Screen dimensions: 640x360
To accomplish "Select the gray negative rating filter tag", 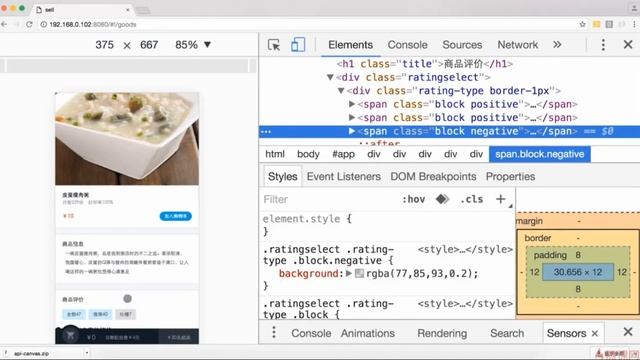I will click(125, 314).
